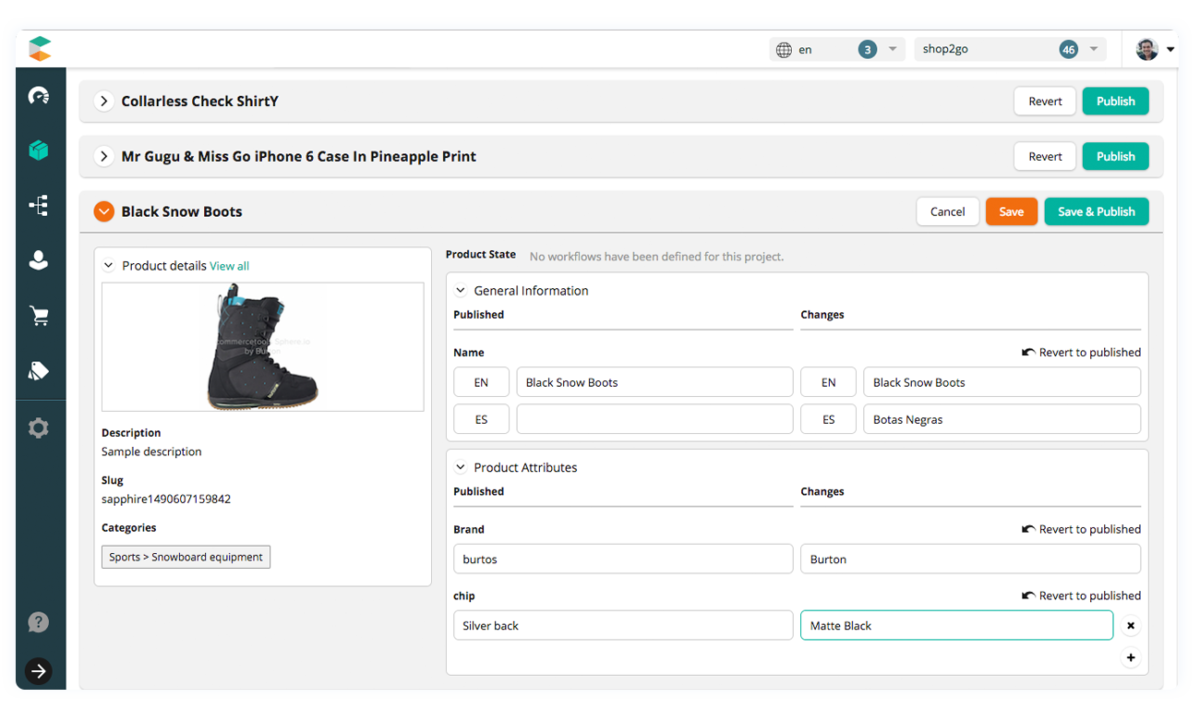Click the published Silver back field
Screen dimensions: 1200x722
pos(623,626)
